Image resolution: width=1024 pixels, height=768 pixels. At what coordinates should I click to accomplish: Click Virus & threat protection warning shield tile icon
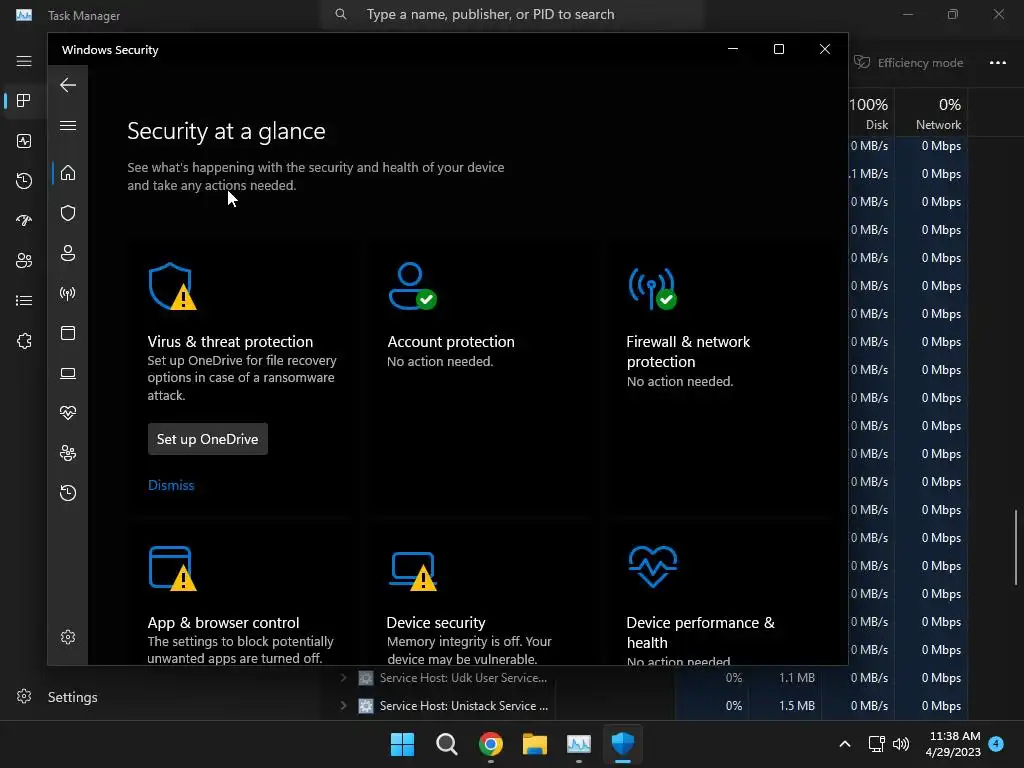[172, 286]
